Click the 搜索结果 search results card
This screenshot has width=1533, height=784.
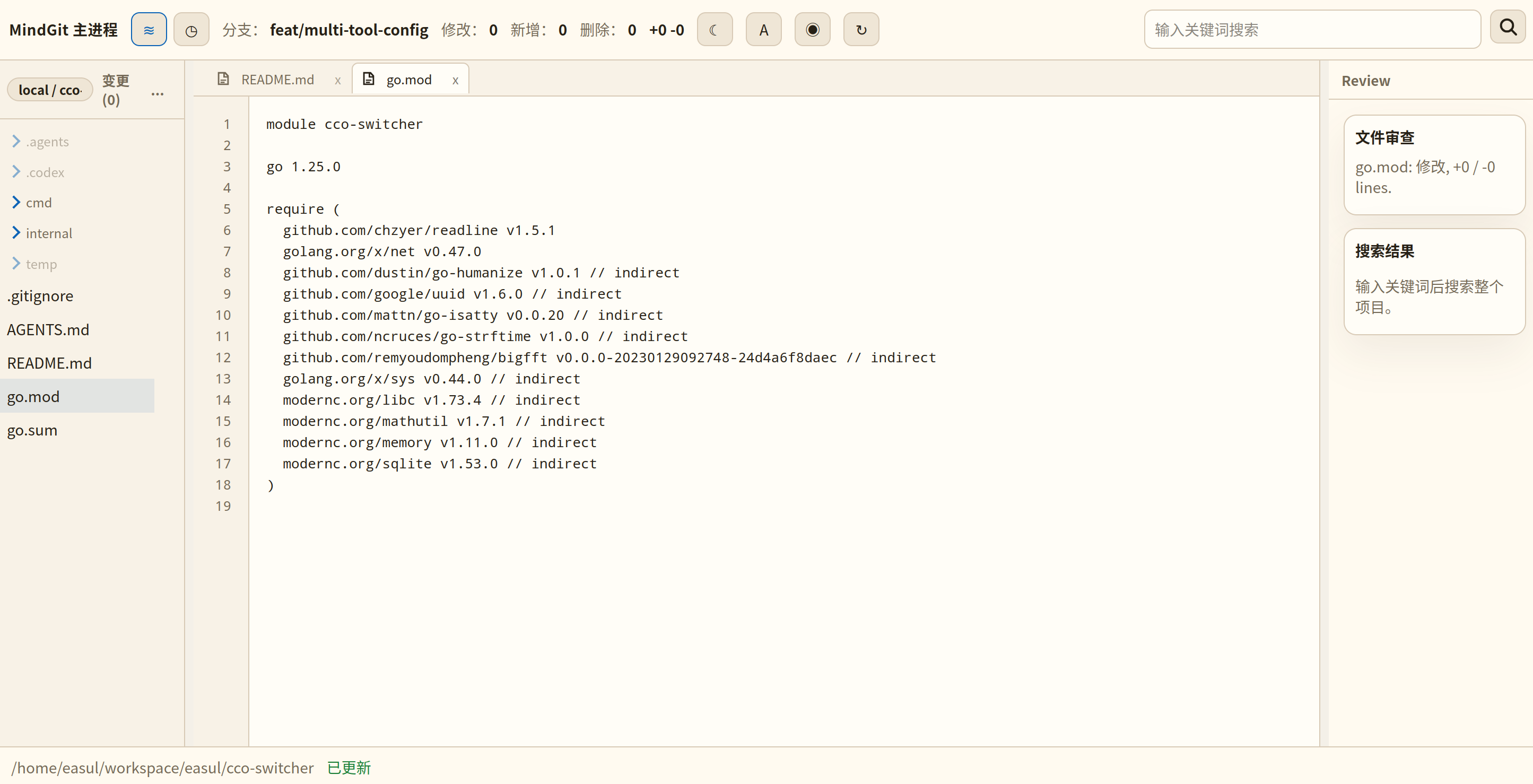[1434, 282]
